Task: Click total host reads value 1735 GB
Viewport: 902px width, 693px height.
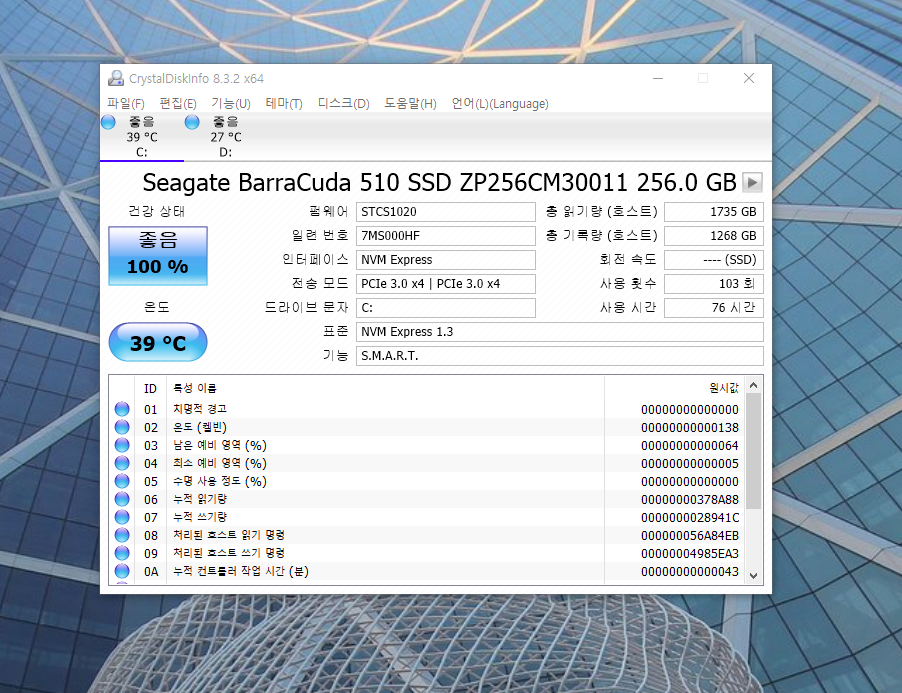Action: click(714, 212)
